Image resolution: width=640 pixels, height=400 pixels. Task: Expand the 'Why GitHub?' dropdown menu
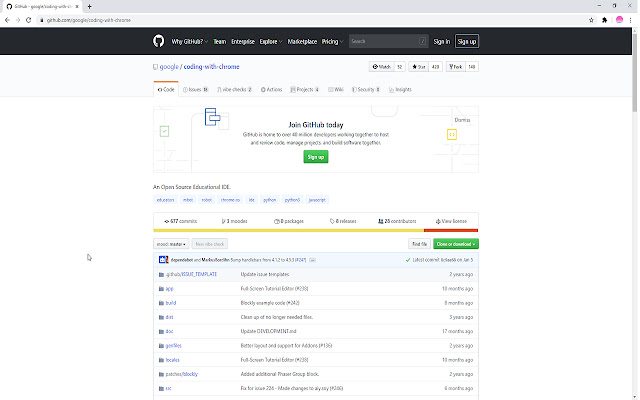pyautogui.click(x=189, y=42)
